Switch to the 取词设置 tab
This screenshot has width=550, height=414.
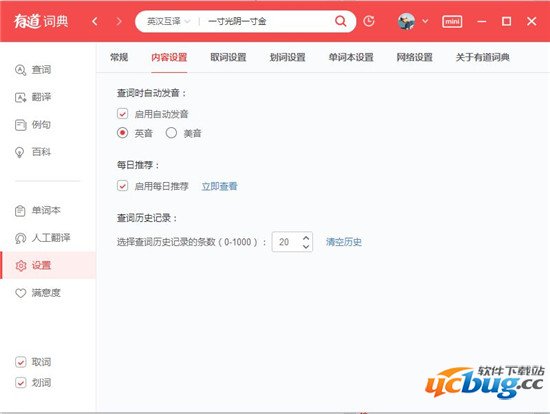[x=228, y=57]
